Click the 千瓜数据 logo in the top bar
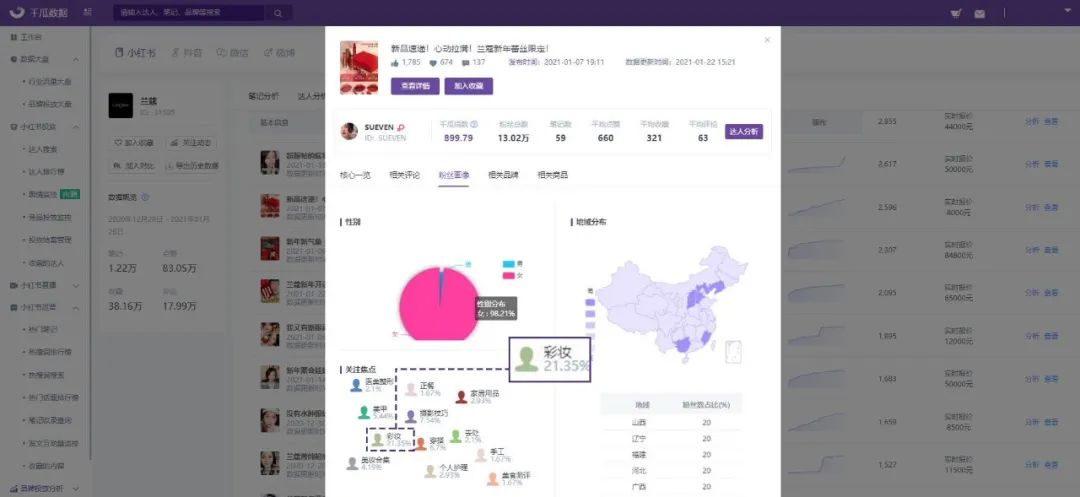This screenshot has width=1080, height=497. point(38,12)
